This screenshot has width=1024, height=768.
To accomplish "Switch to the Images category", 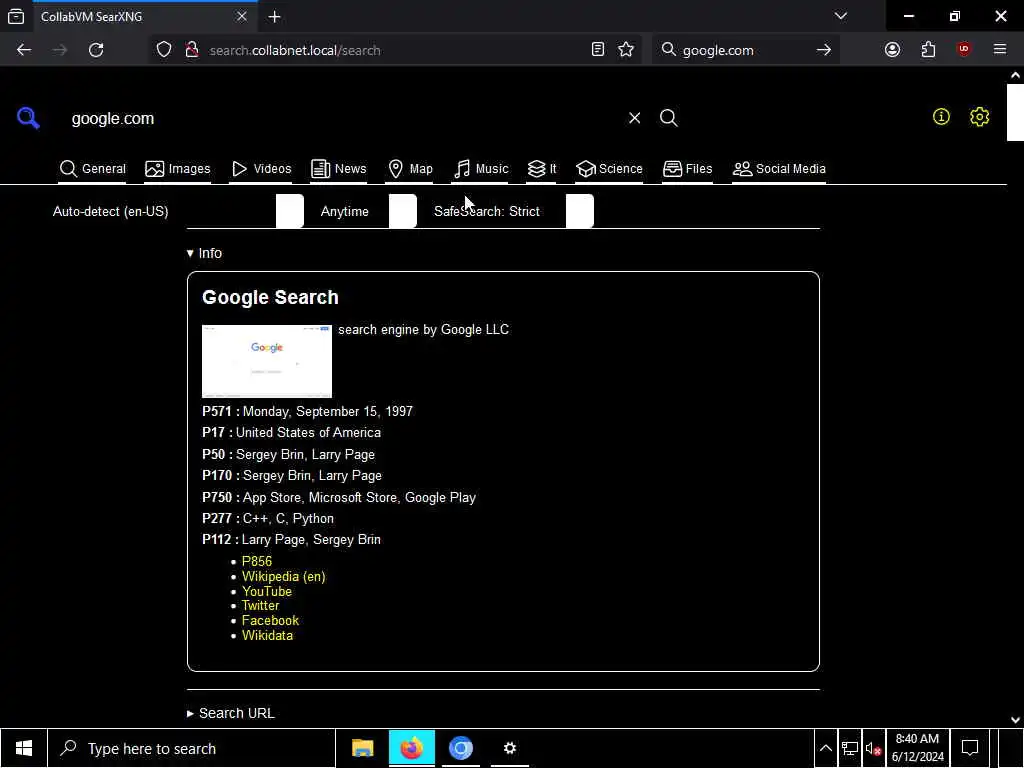I will pos(178,169).
